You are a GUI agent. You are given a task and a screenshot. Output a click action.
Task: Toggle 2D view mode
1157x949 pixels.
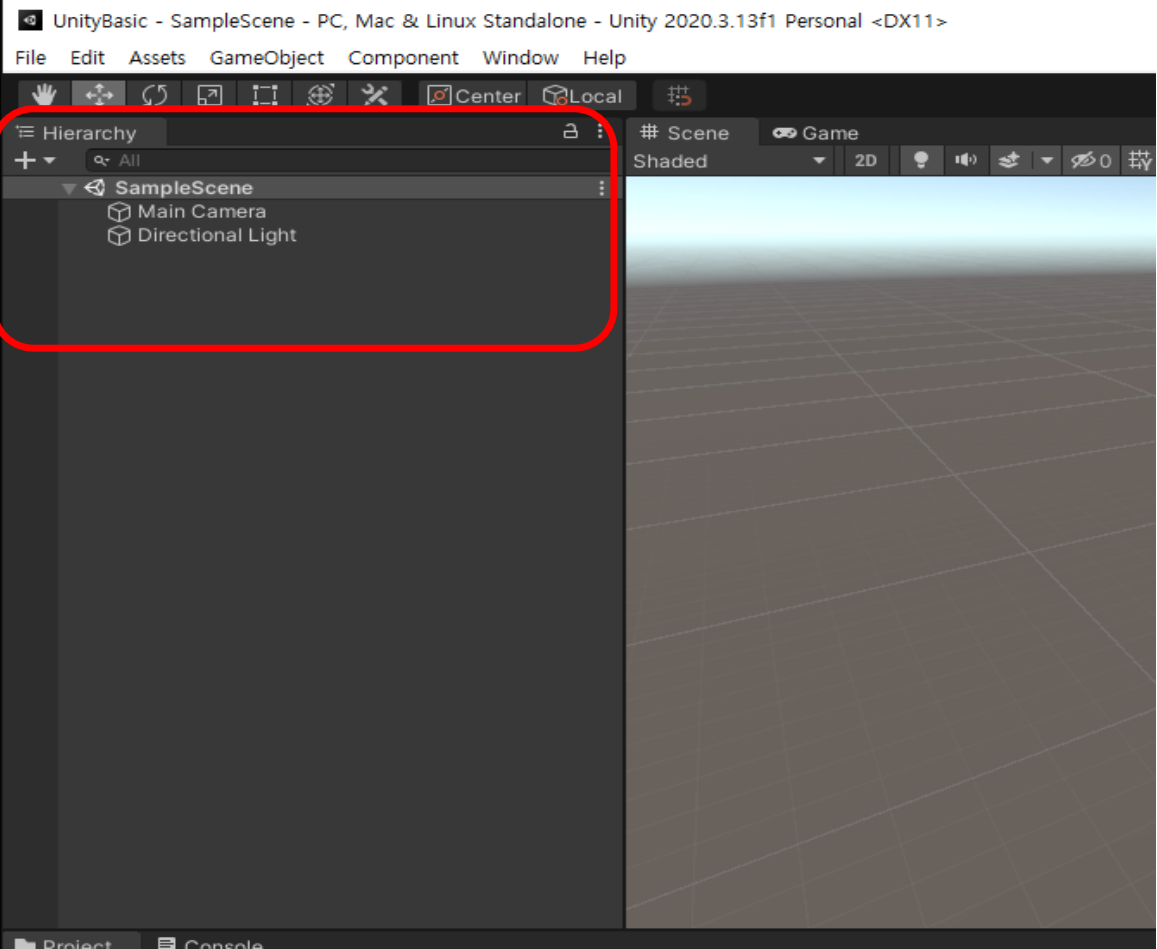866,161
